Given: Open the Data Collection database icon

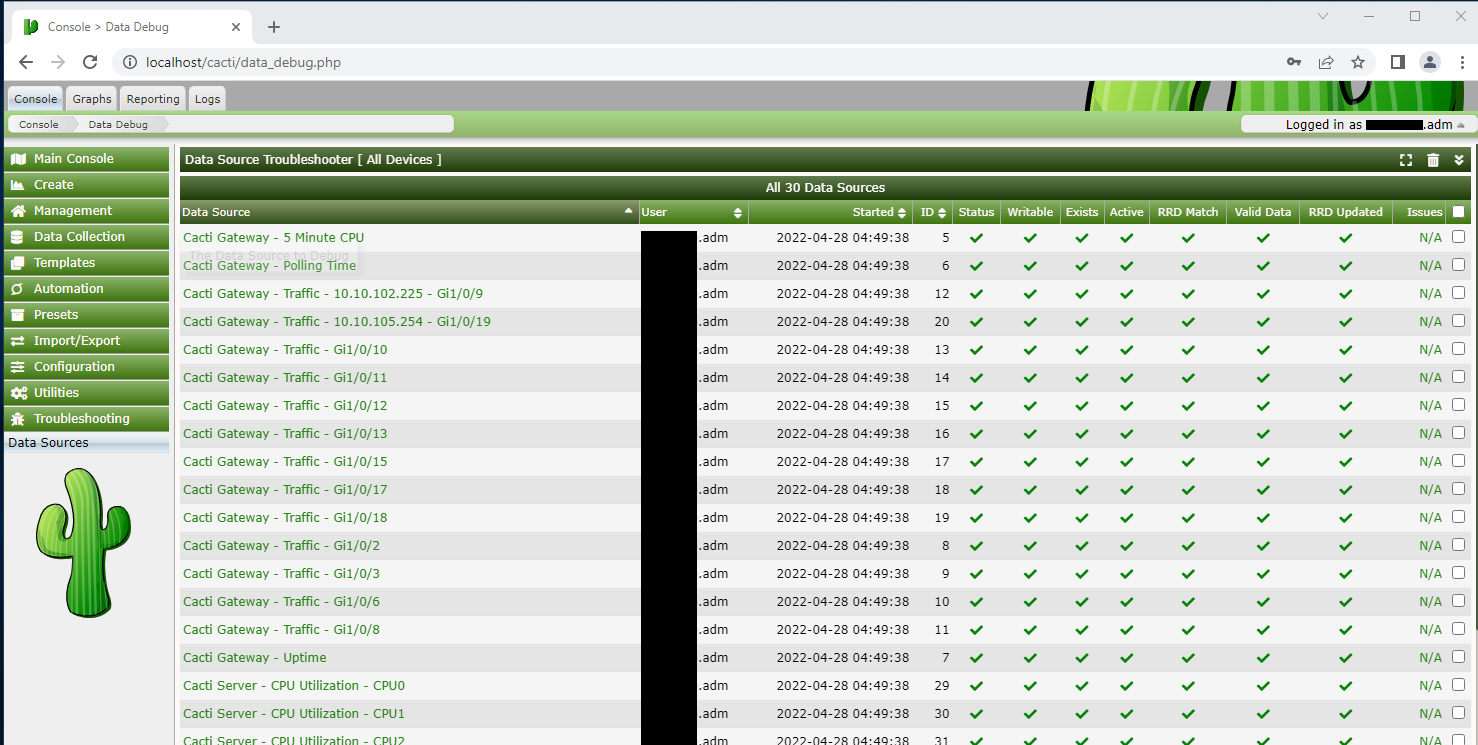Looking at the screenshot, I should coord(18,237).
